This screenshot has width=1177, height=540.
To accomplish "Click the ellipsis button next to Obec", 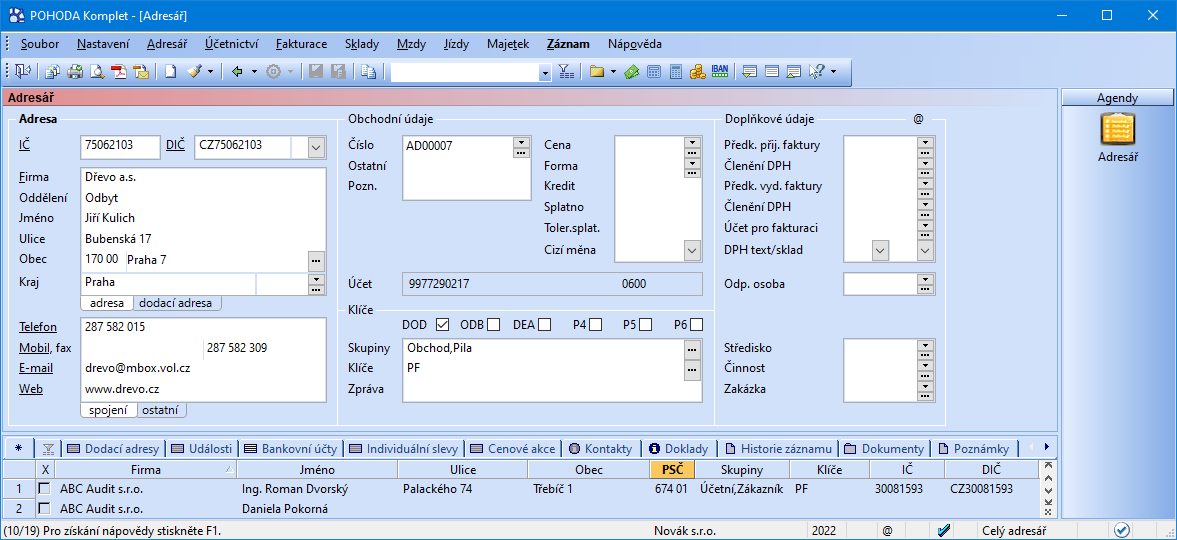I will (x=316, y=260).
